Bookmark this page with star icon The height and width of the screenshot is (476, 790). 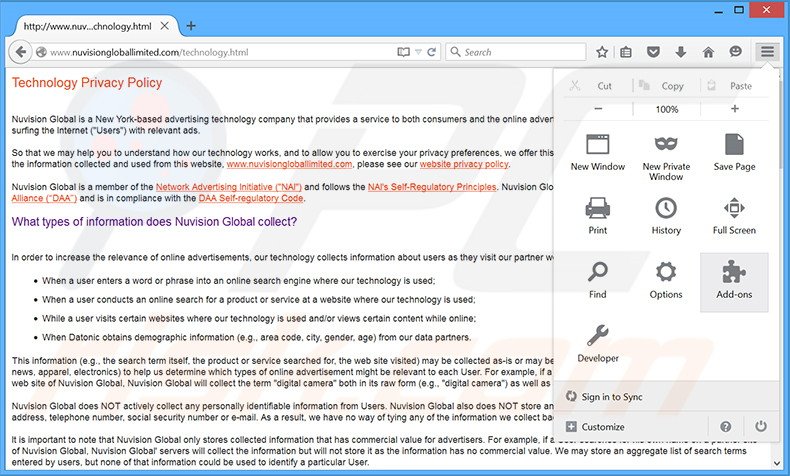(602, 52)
